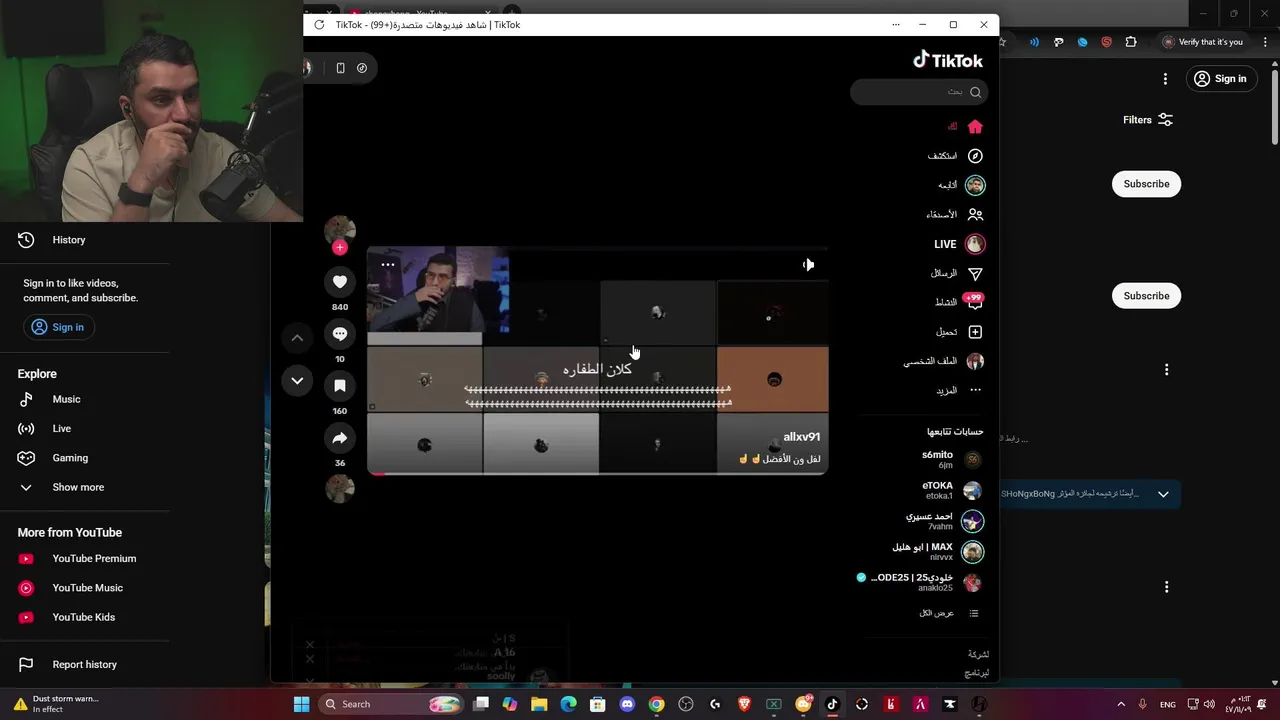Click the Verify that it's you profile chip
The image size is (1280, 720).
pyautogui.click(x=1203, y=42)
